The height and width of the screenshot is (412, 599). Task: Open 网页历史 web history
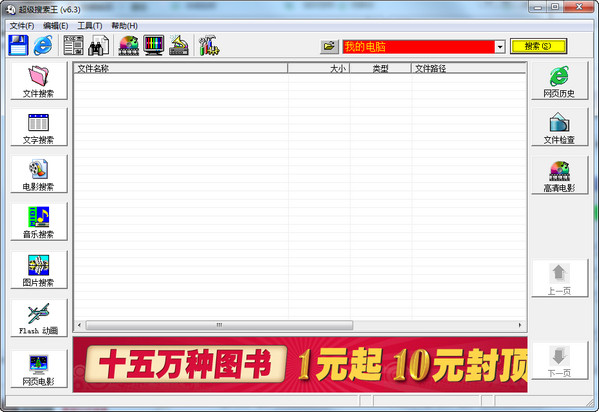[x=559, y=81]
